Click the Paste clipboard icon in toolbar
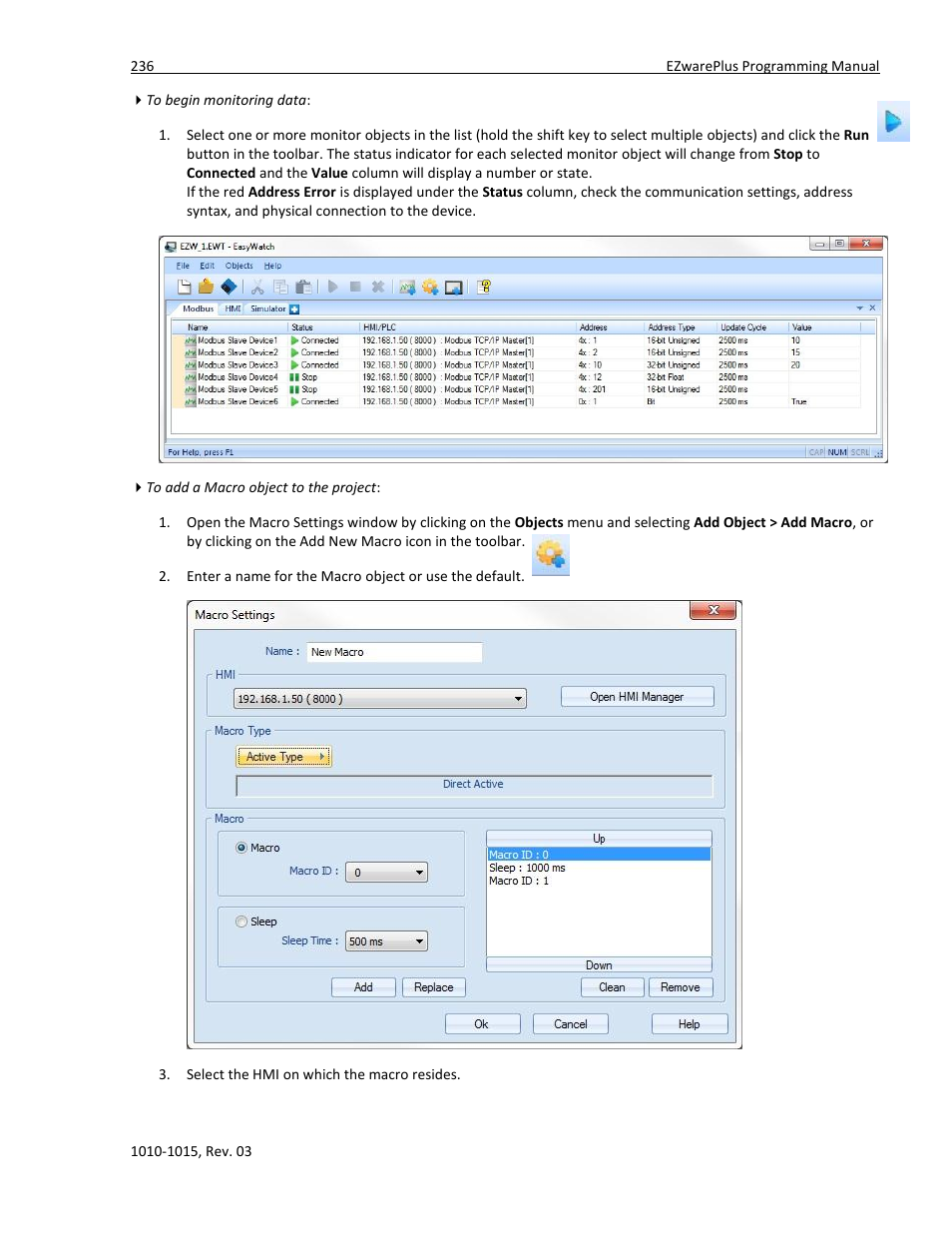 [304, 288]
